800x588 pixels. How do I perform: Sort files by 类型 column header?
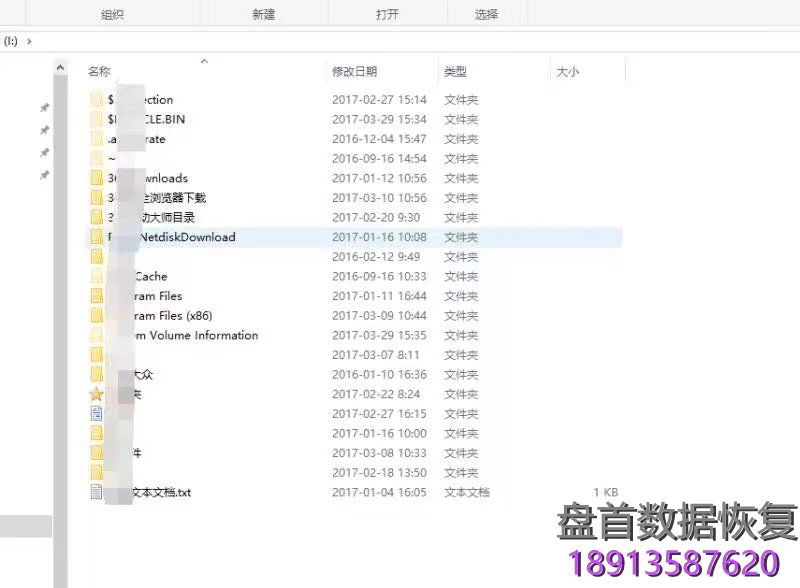tap(455, 72)
